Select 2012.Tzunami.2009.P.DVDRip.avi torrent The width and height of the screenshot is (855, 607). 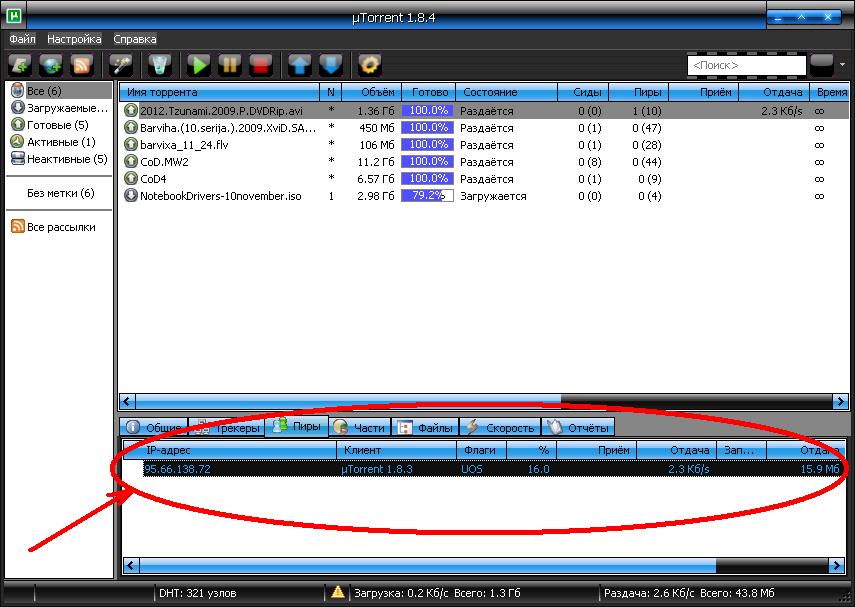[484, 111]
